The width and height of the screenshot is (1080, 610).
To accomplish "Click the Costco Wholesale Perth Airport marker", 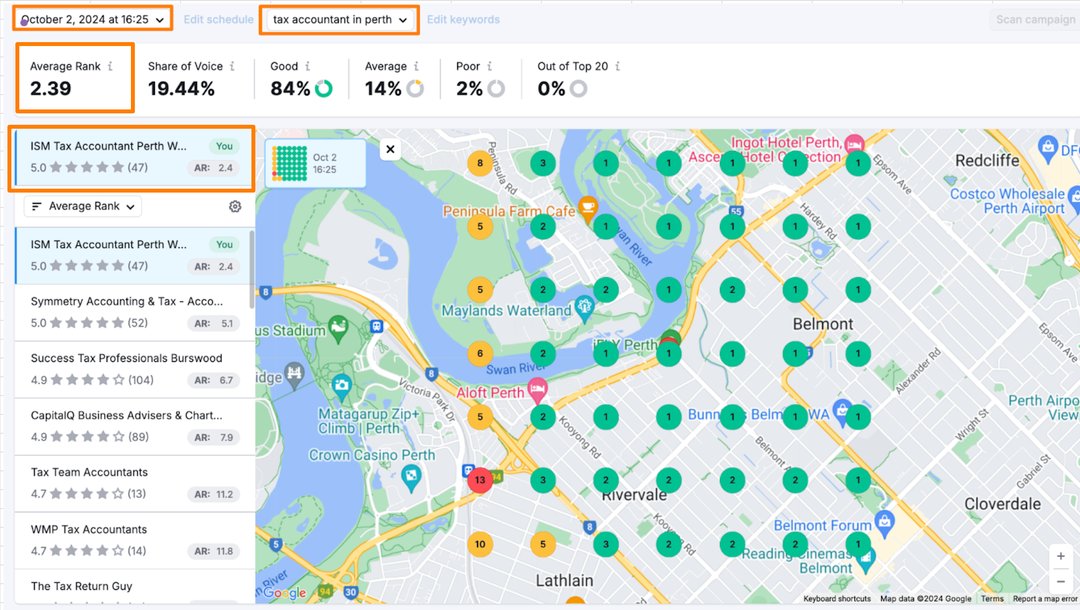I will (1074, 198).
